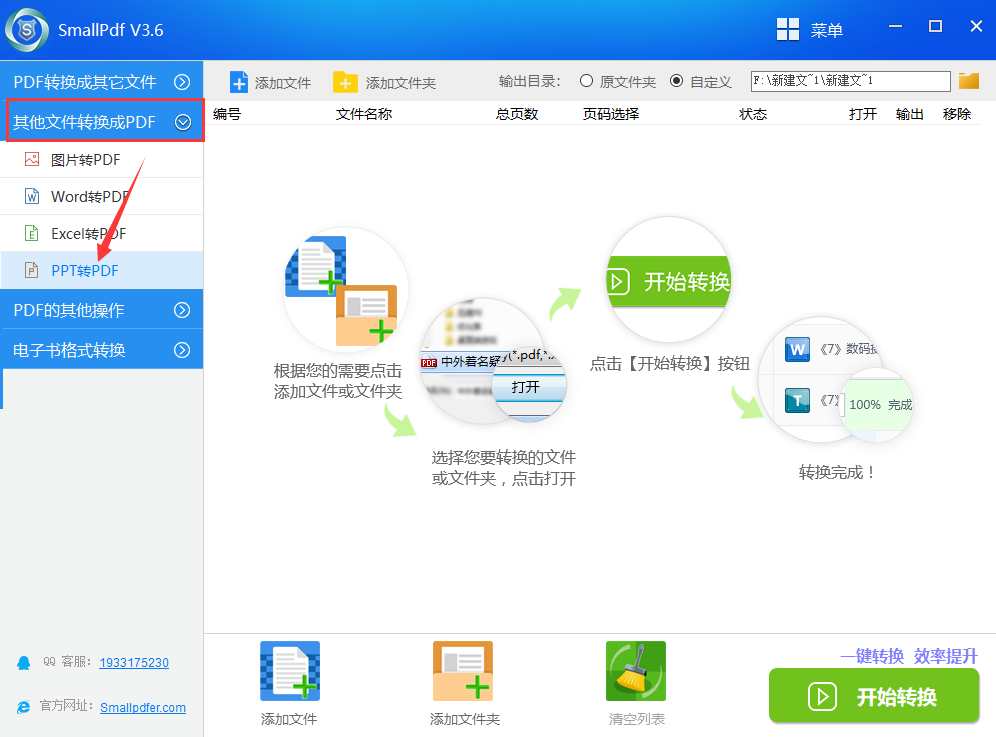Screen dimensions: 996x737
Task: Expand the 电子书格式转换 section arrow
Action: pyautogui.click(x=182, y=350)
